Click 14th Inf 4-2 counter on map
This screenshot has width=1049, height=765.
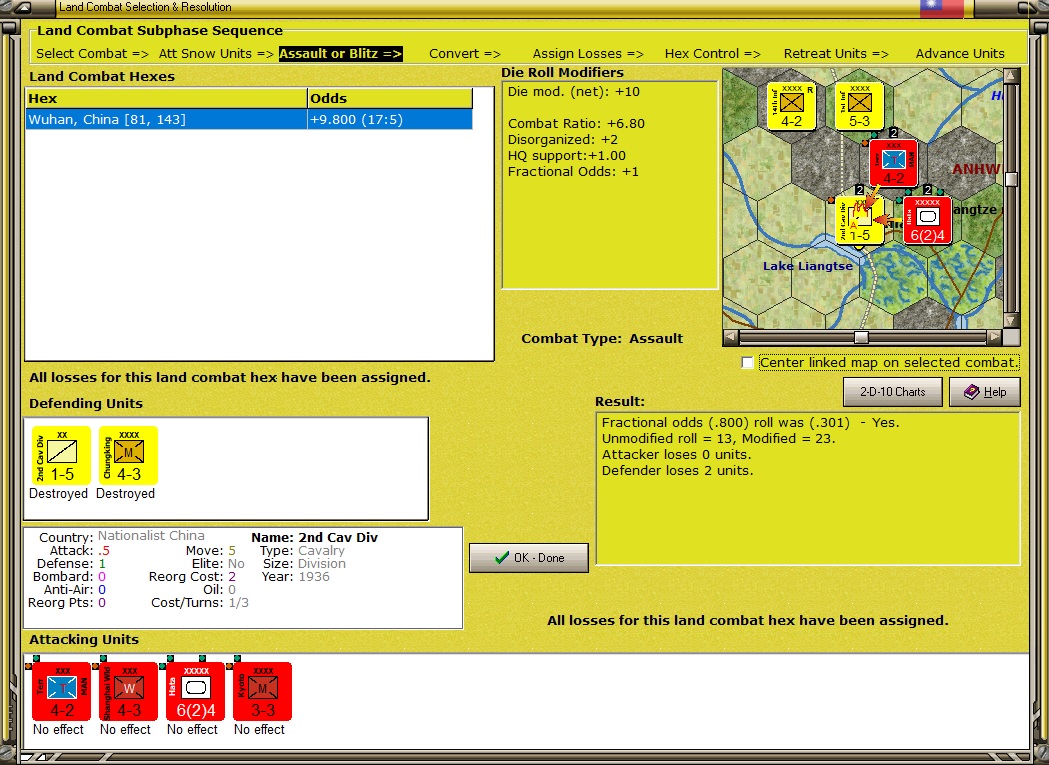[791, 106]
